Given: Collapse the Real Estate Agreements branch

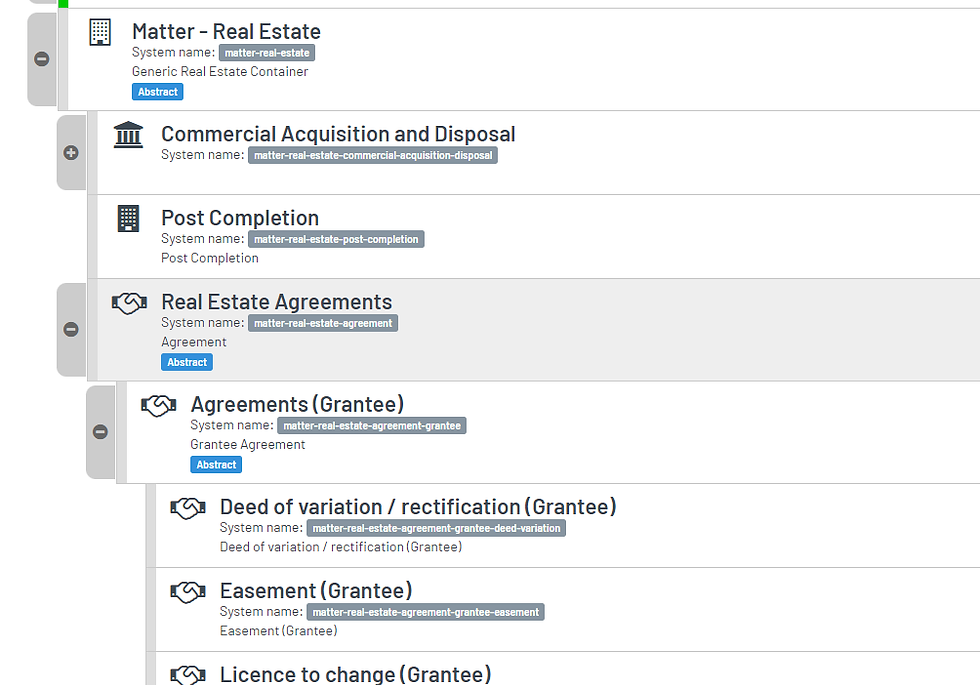Looking at the screenshot, I should (70, 330).
